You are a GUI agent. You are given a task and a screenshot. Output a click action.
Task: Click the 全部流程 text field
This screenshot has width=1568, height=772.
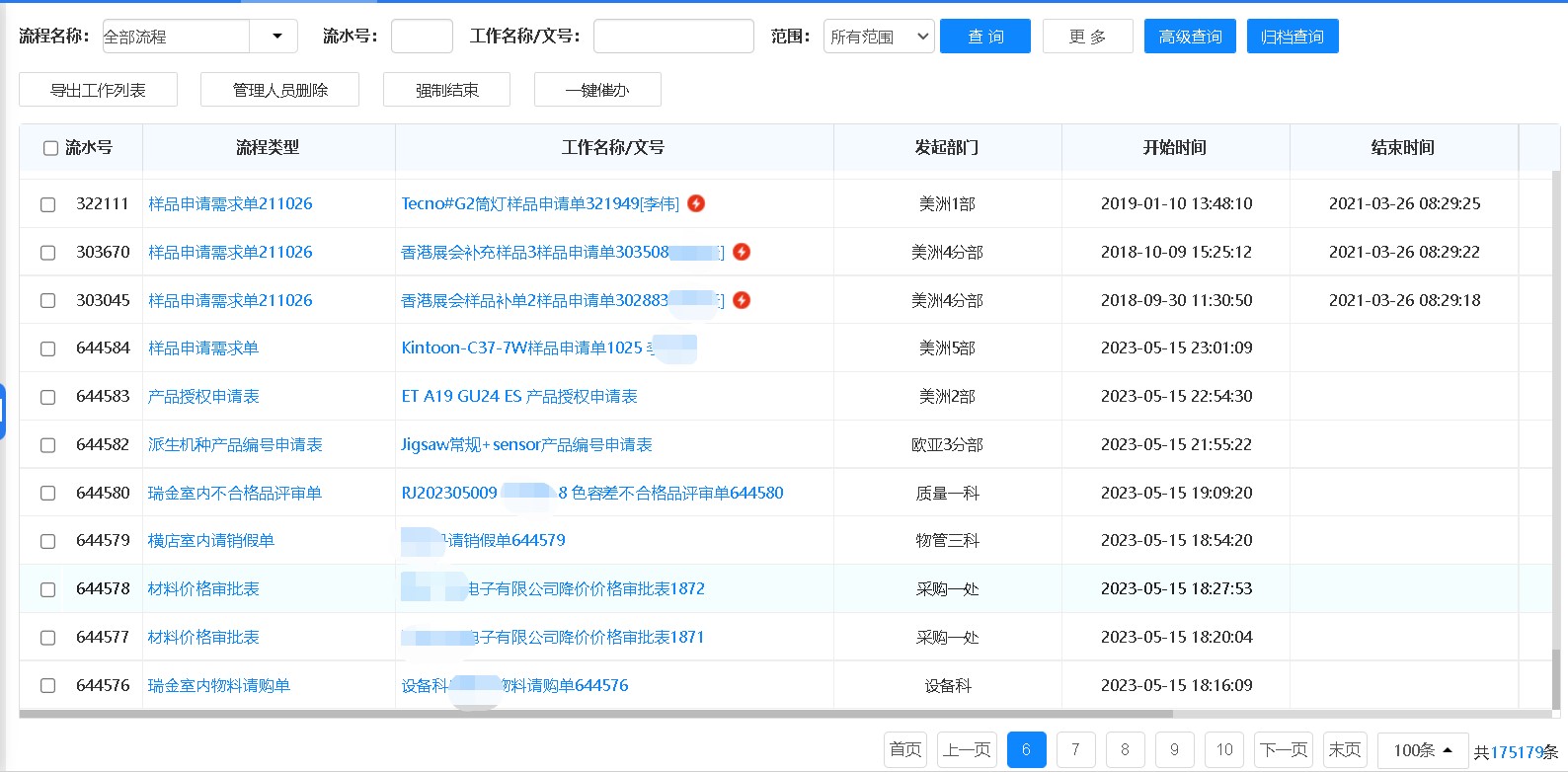click(176, 37)
